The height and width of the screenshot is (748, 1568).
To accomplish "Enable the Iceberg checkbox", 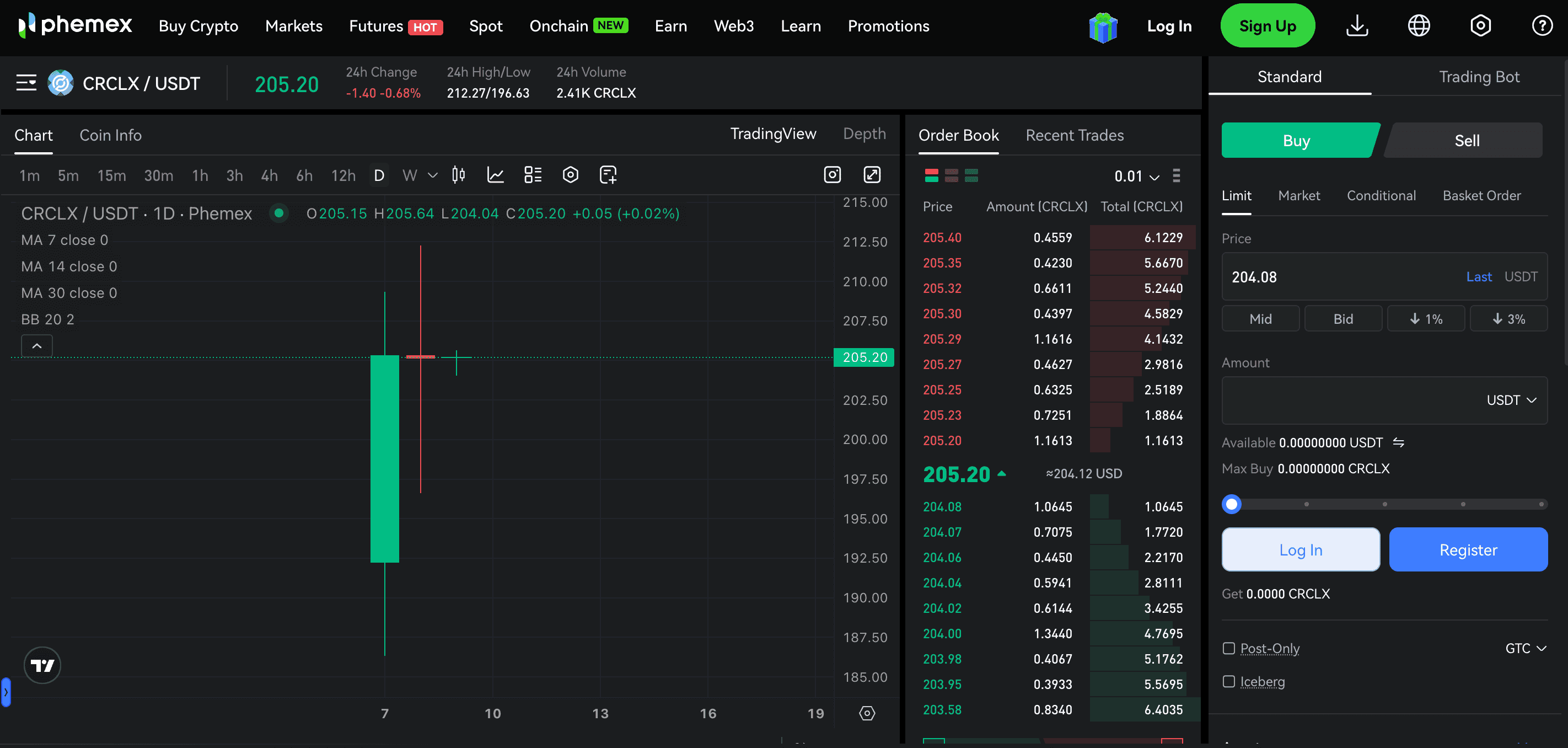I will coord(1228,682).
